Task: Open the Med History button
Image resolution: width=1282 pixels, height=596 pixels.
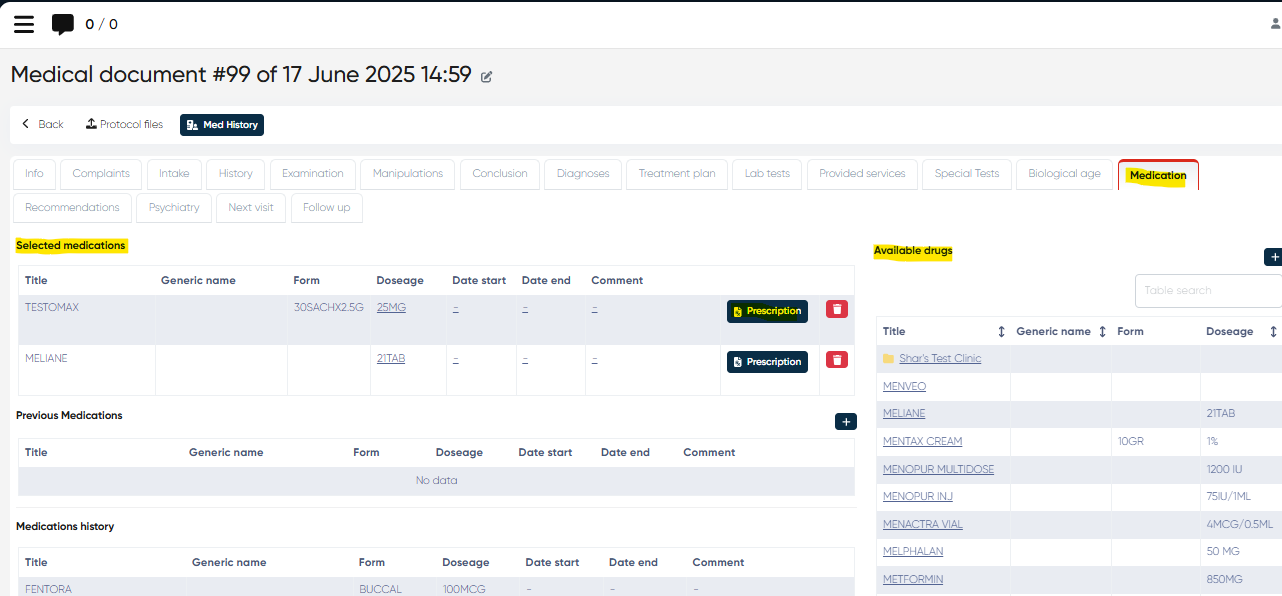Action: (x=222, y=125)
